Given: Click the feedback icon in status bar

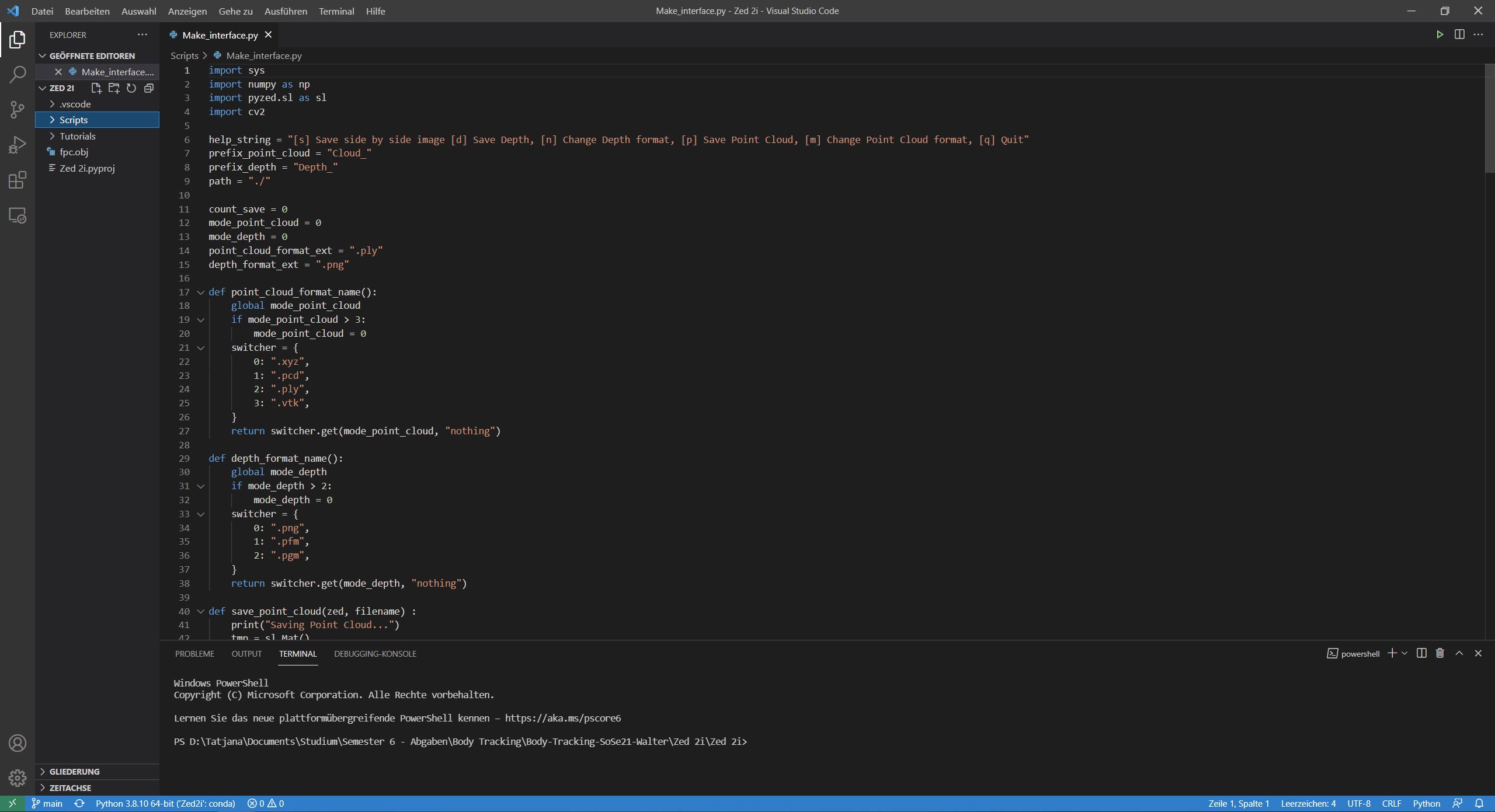Looking at the screenshot, I should (x=1458, y=803).
